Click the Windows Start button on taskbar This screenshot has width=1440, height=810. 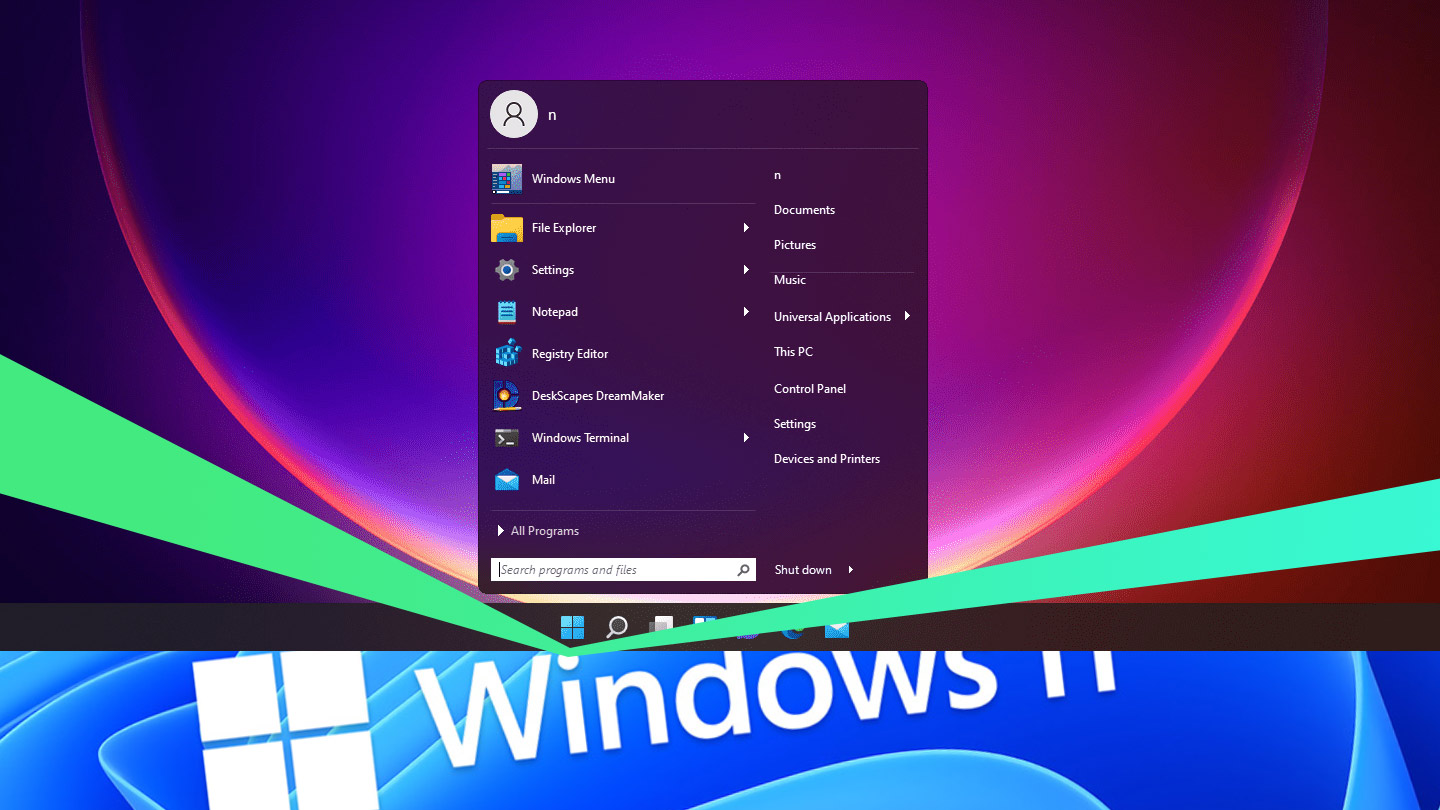[572, 627]
